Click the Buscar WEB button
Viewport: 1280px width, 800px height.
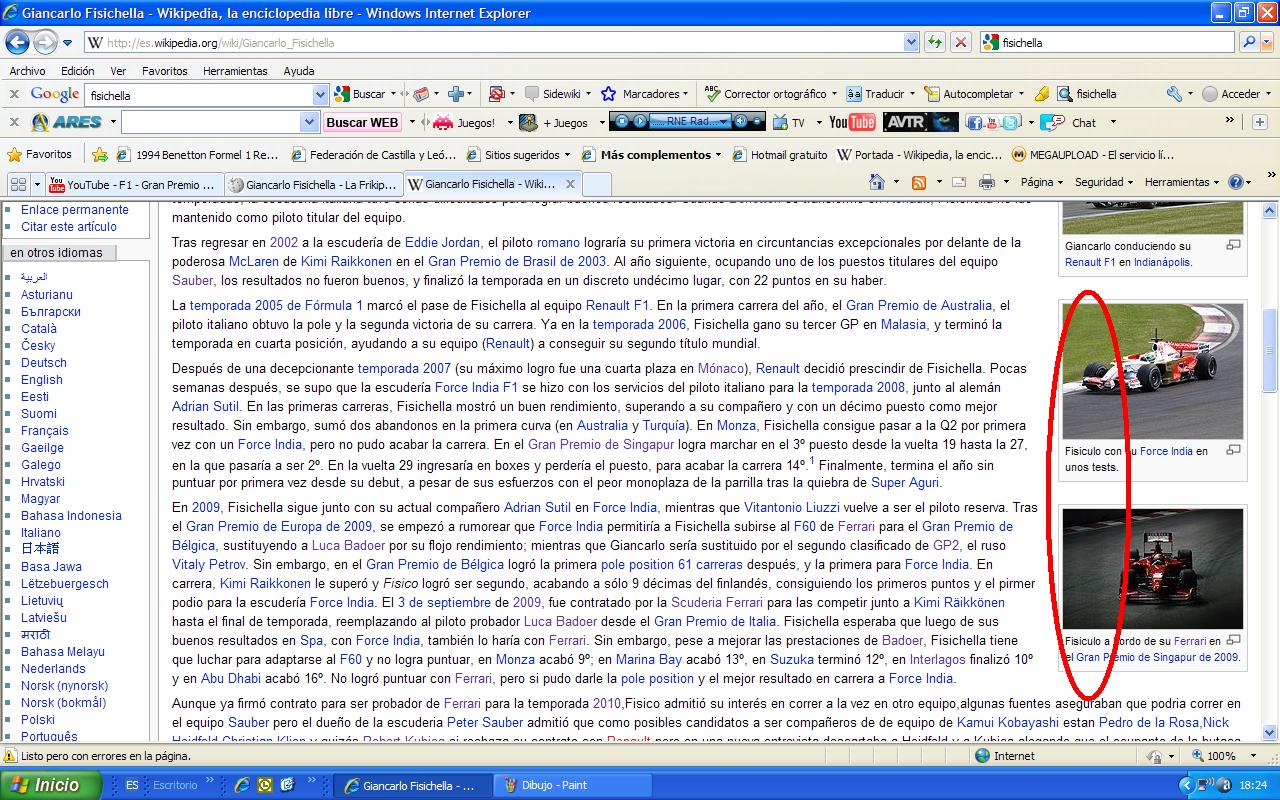[x=362, y=123]
